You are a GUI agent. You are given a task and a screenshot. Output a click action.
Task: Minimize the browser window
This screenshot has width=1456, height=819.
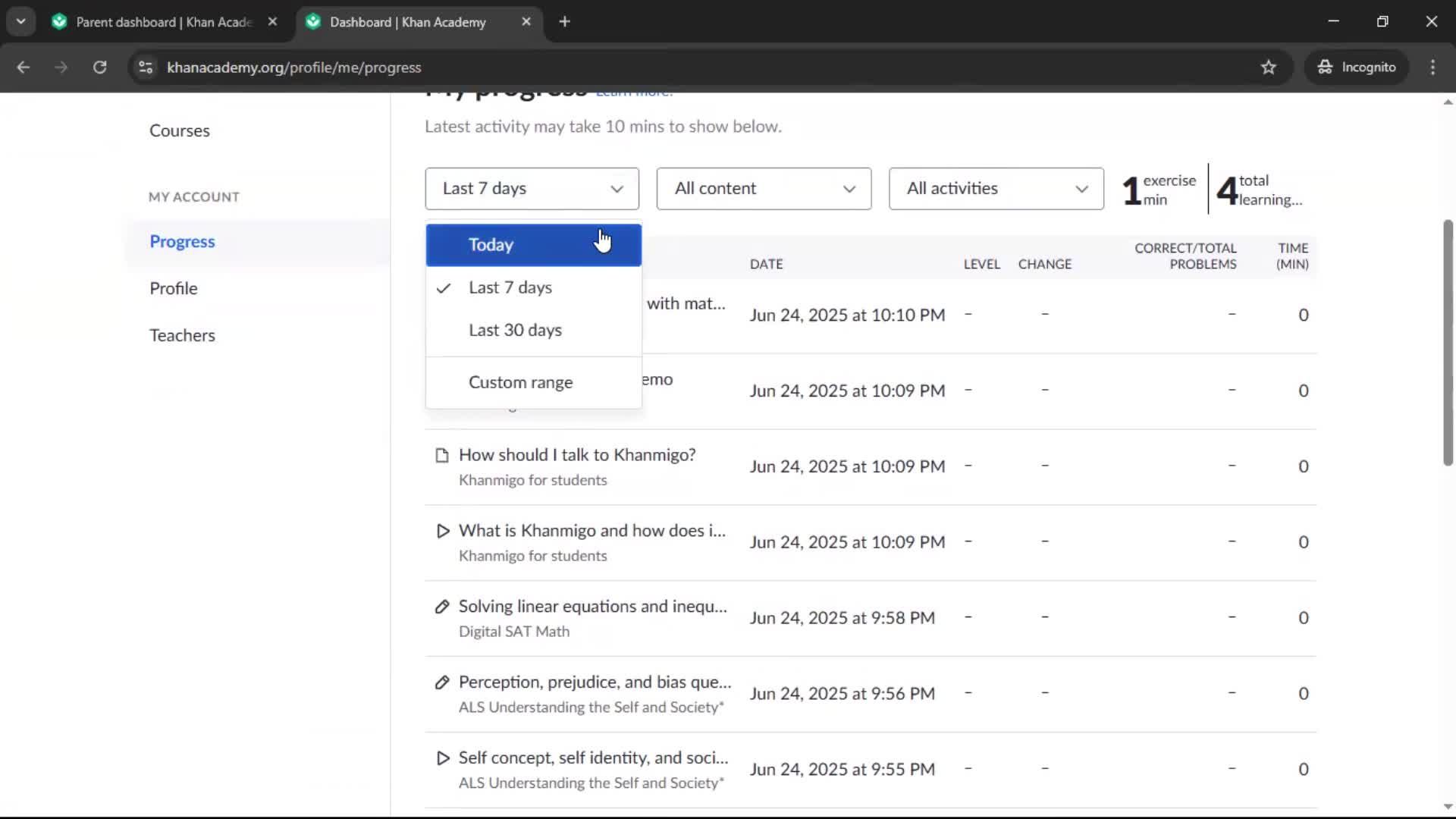point(1334,21)
